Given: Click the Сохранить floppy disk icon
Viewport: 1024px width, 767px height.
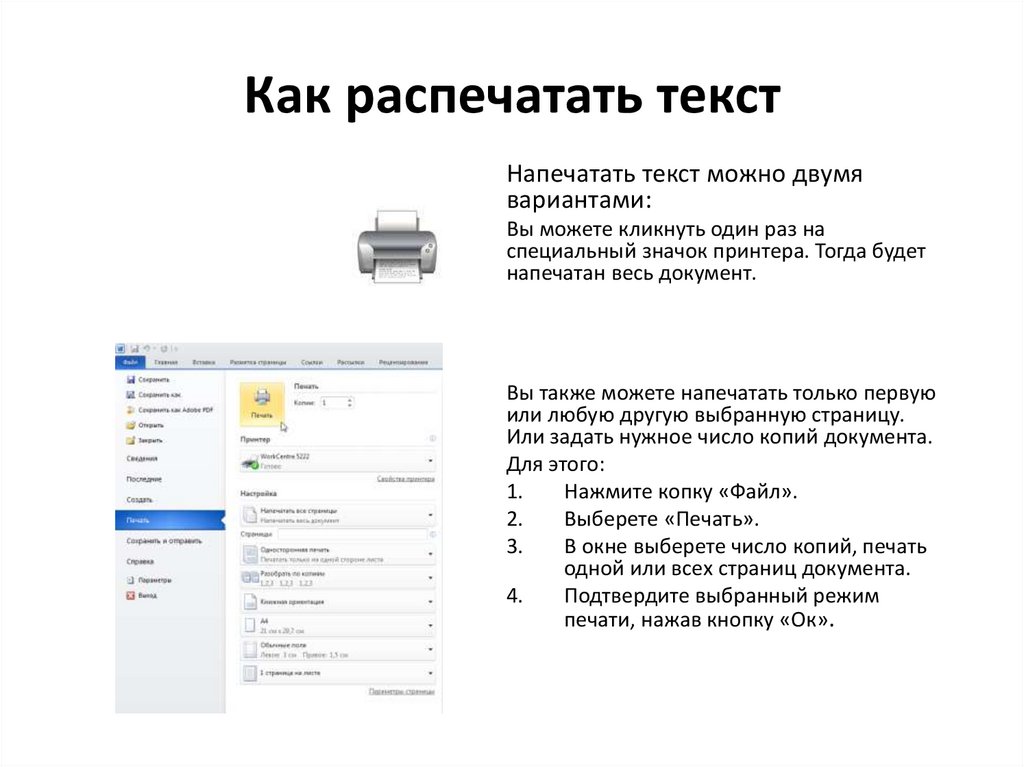Looking at the screenshot, I should tap(131, 380).
